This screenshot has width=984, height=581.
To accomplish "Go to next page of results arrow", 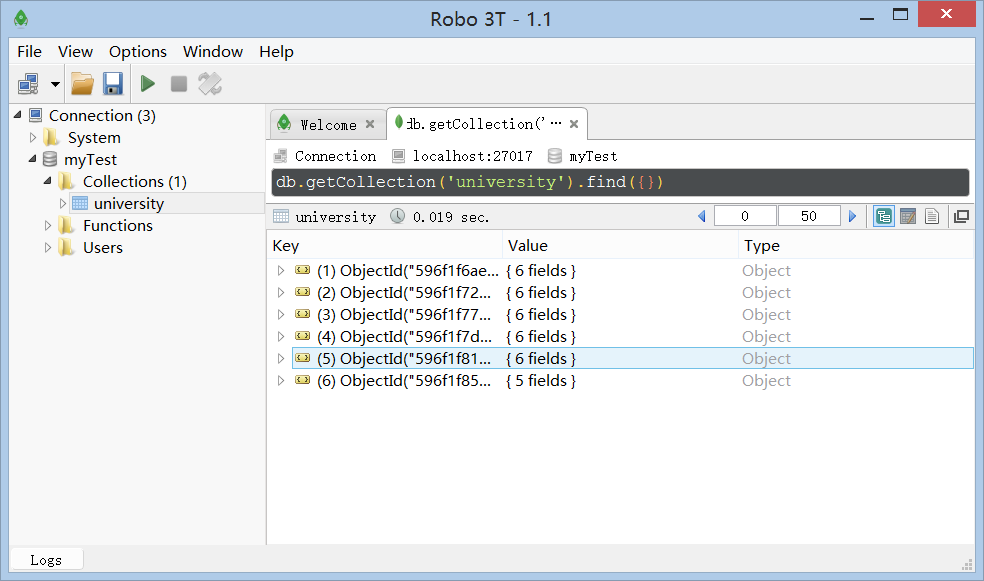I will [852, 216].
